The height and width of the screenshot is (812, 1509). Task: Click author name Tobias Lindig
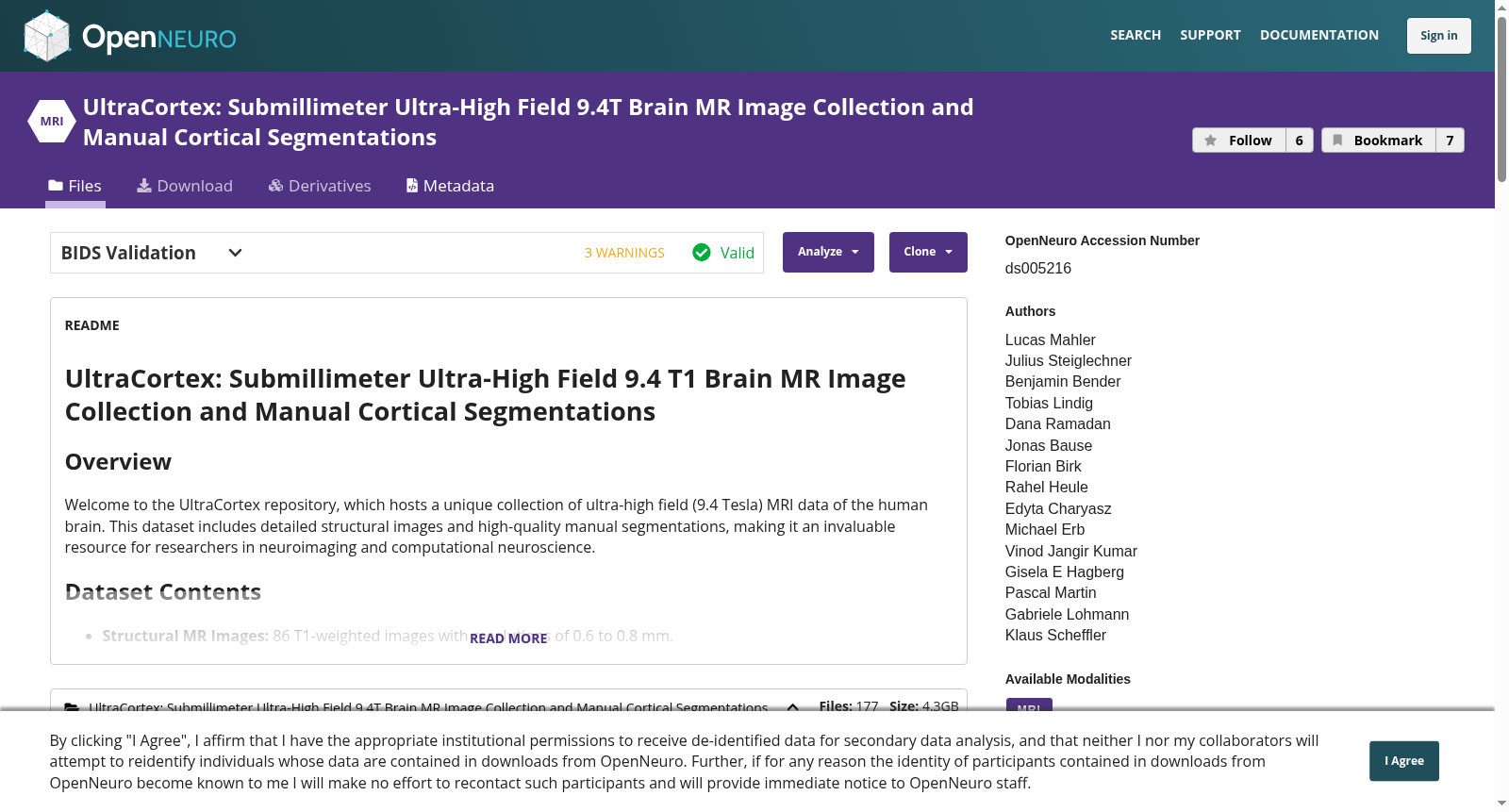[1049, 403]
